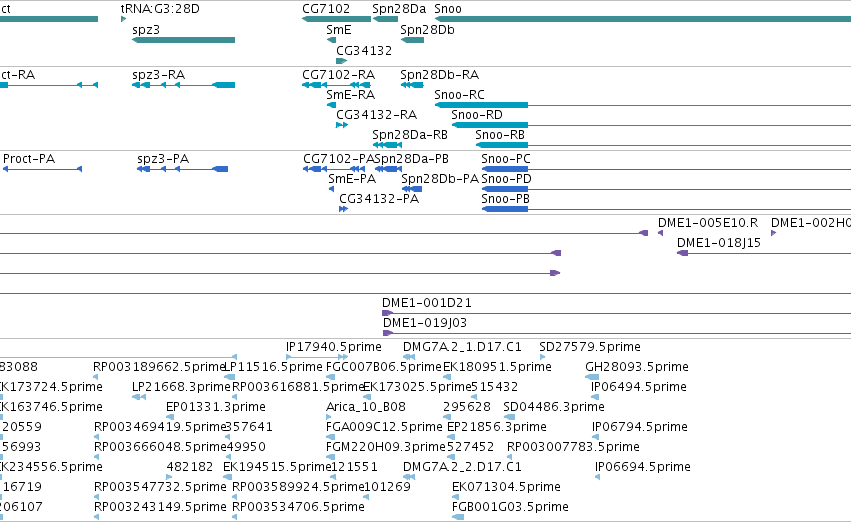
Task: Select the Snoo-PB protein bar
Action: pyautogui.click(x=505, y=209)
